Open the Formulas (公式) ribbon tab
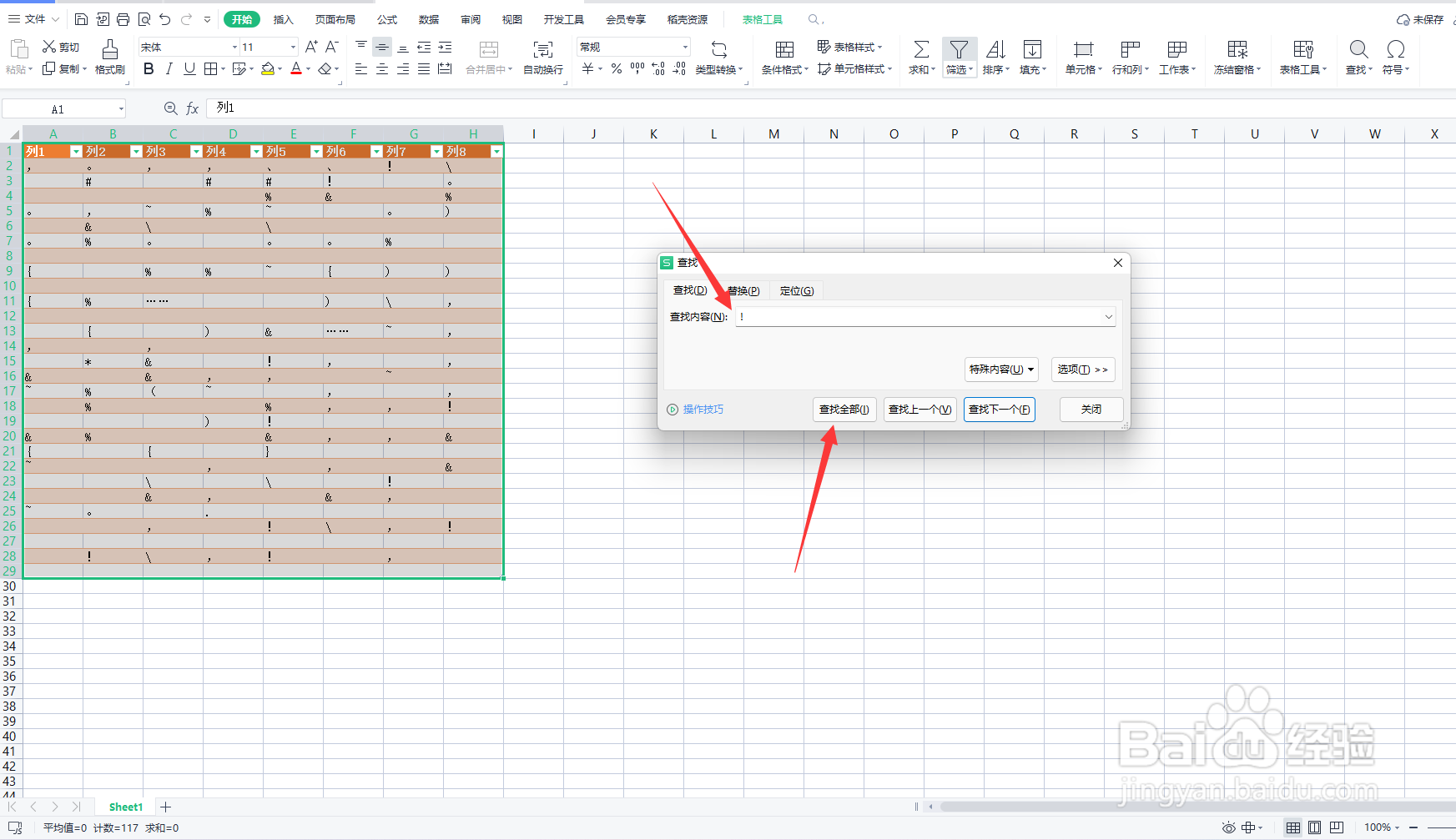The height and width of the screenshot is (840, 1456). pyautogui.click(x=387, y=19)
